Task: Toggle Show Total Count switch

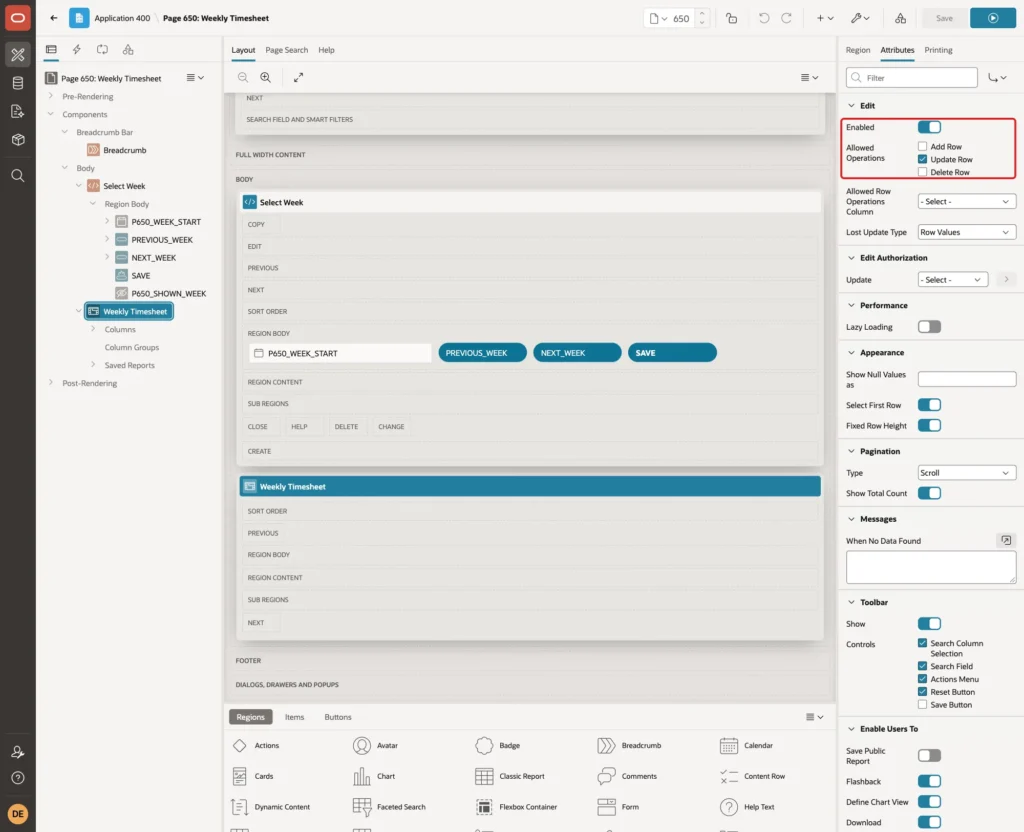Action: click(x=929, y=493)
